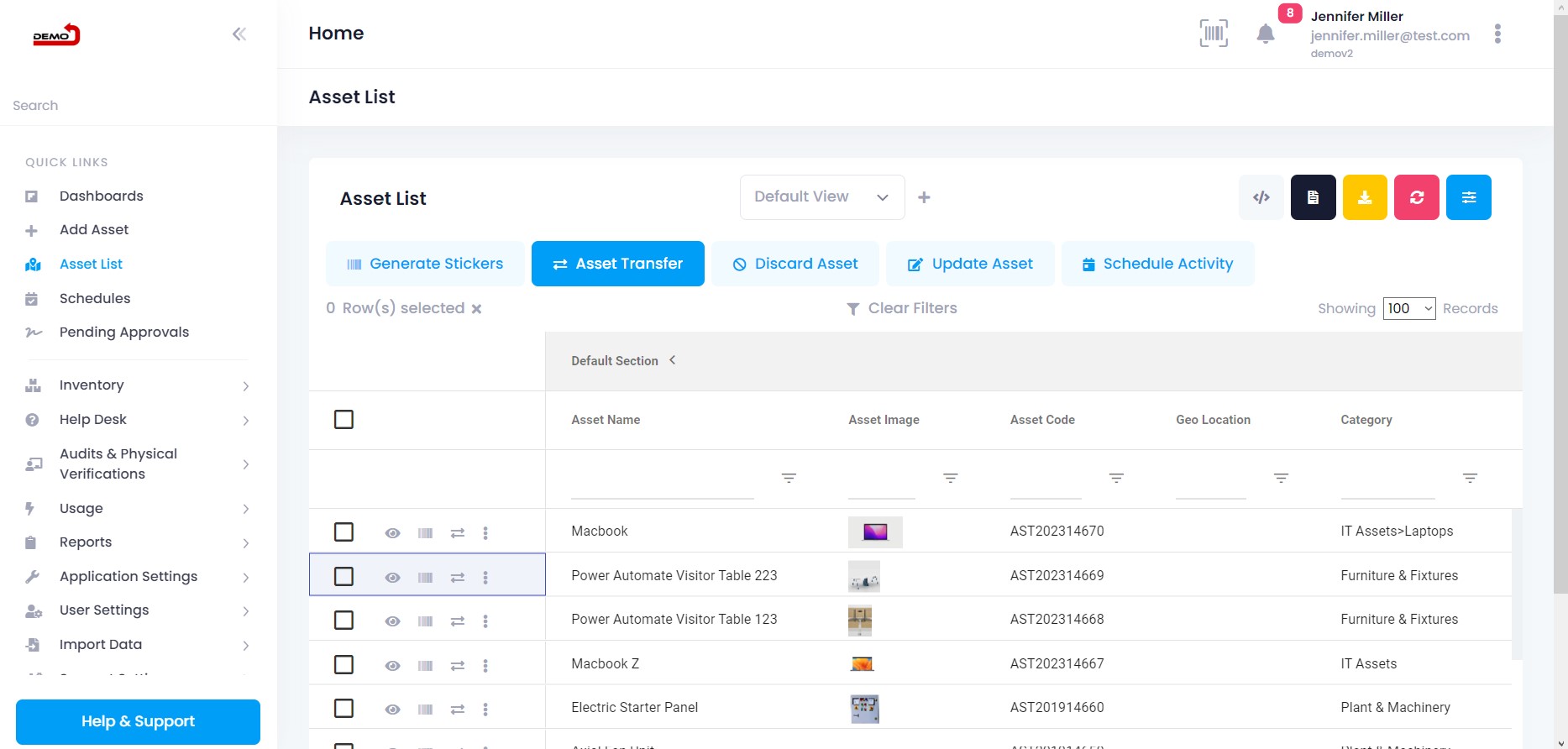Click the pink refresh icon button
The height and width of the screenshot is (749, 1568).
pos(1417,197)
